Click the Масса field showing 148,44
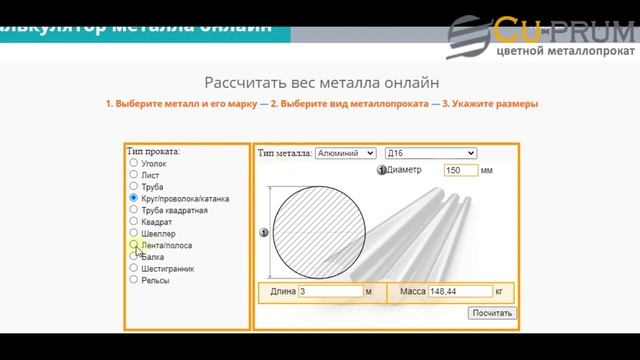This screenshot has height=360, width=640. (x=460, y=291)
